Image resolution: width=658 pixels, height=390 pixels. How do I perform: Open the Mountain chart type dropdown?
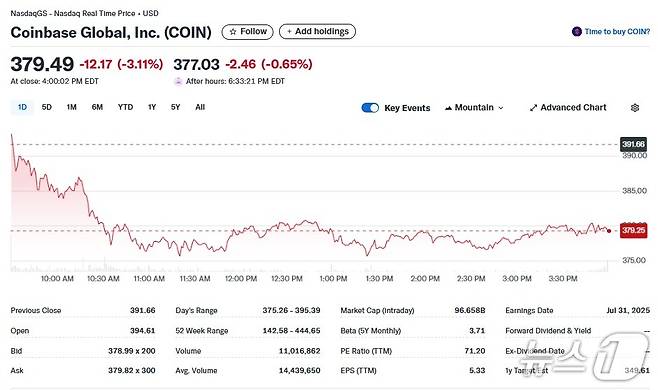tap(474, 108)
